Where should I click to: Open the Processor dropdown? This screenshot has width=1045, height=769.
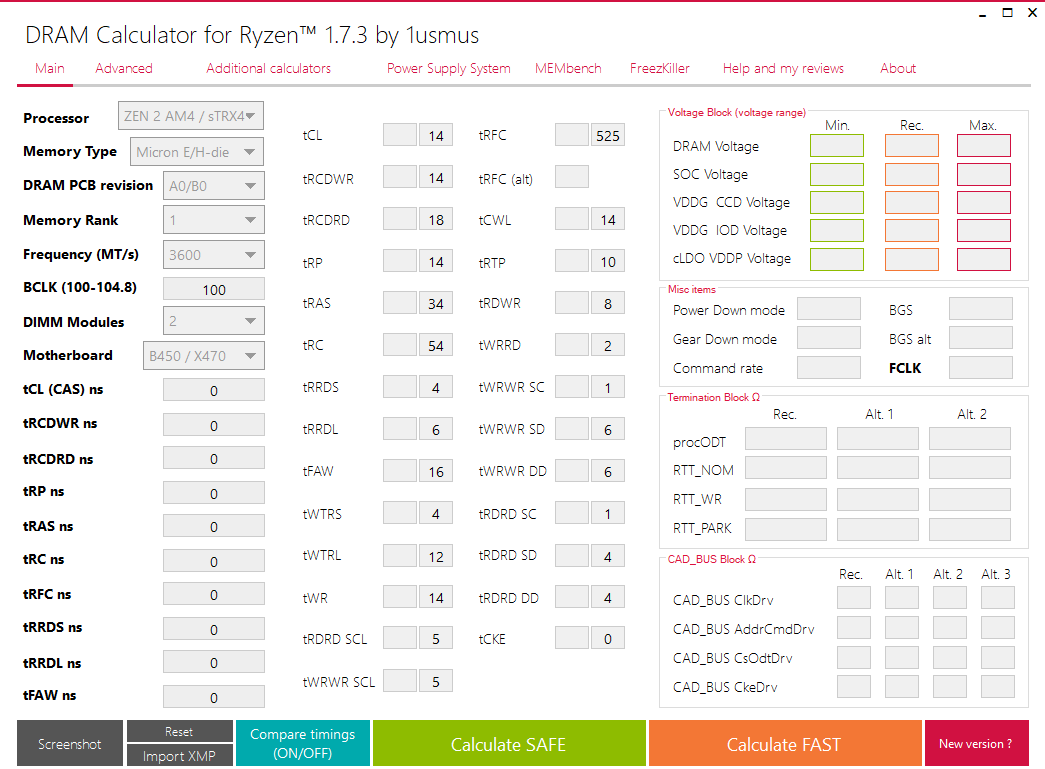coord(191,116)
